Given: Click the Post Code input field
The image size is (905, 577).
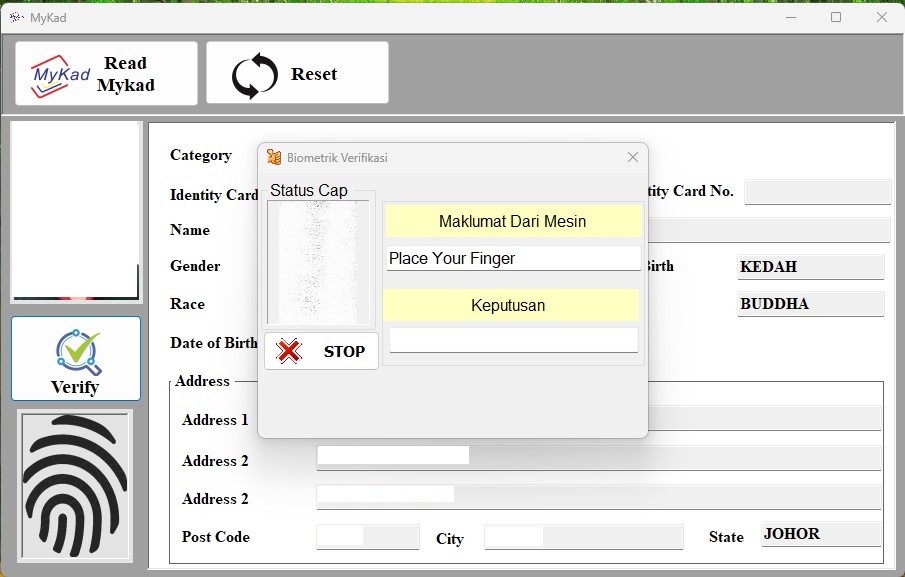Looking at the screenshot, I should [367, 537].
